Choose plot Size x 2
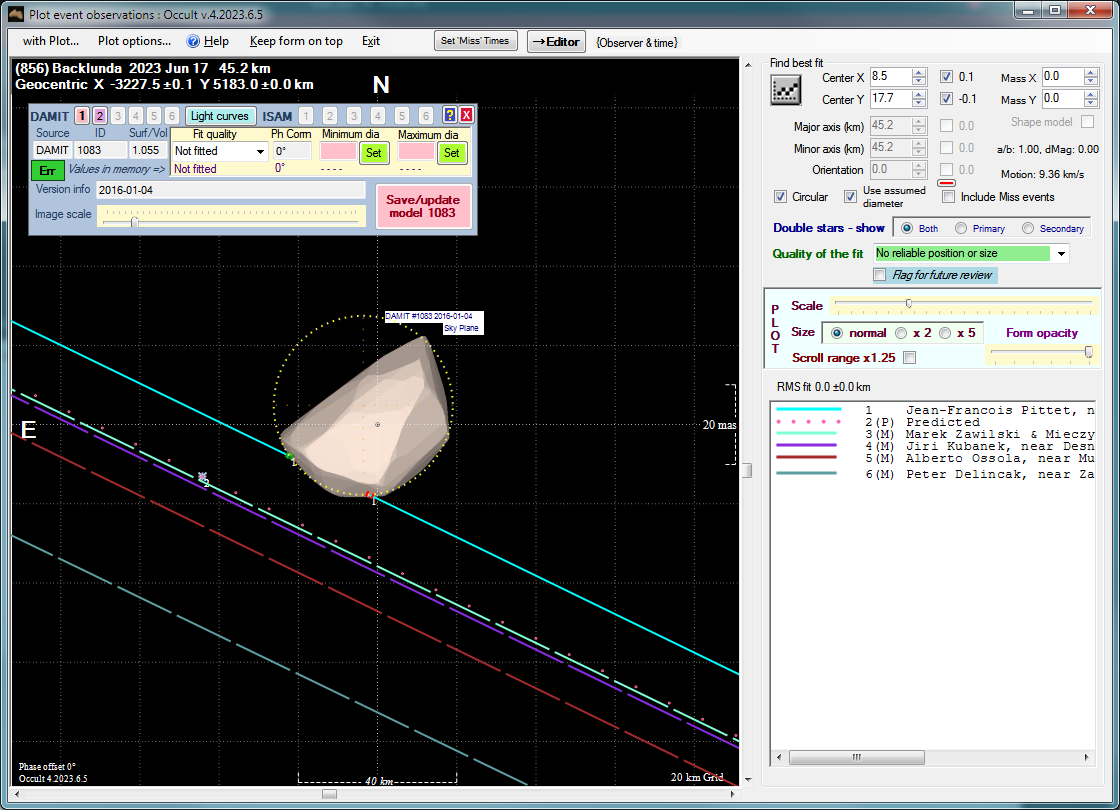Image resolution: width=1120 pixels, height=810 pixels. 901,334
